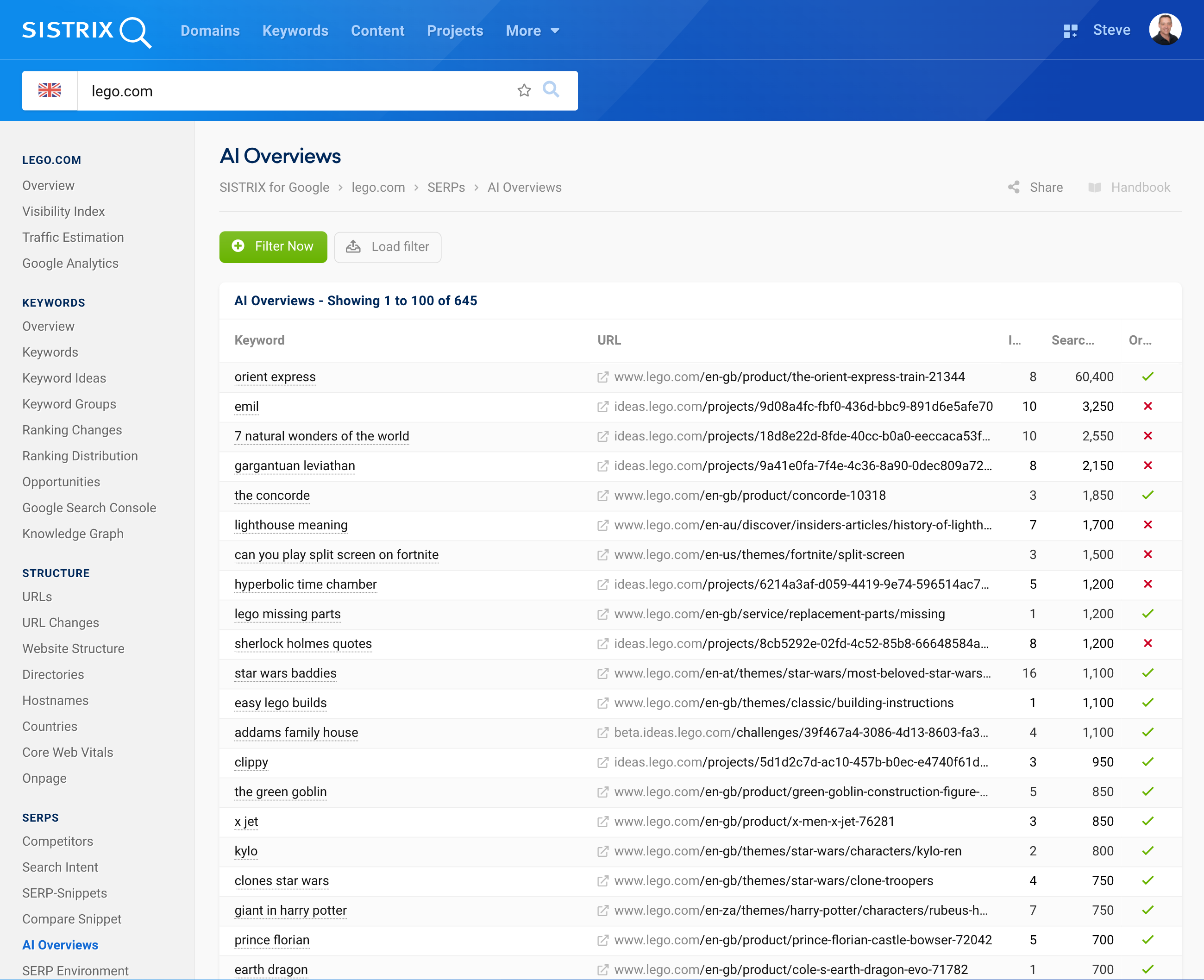Image resolution: width=1204 pixels, height=980 pixels.
Task: Open the hyperbolic time chamber keyword
Action: (x=305, y=584)
